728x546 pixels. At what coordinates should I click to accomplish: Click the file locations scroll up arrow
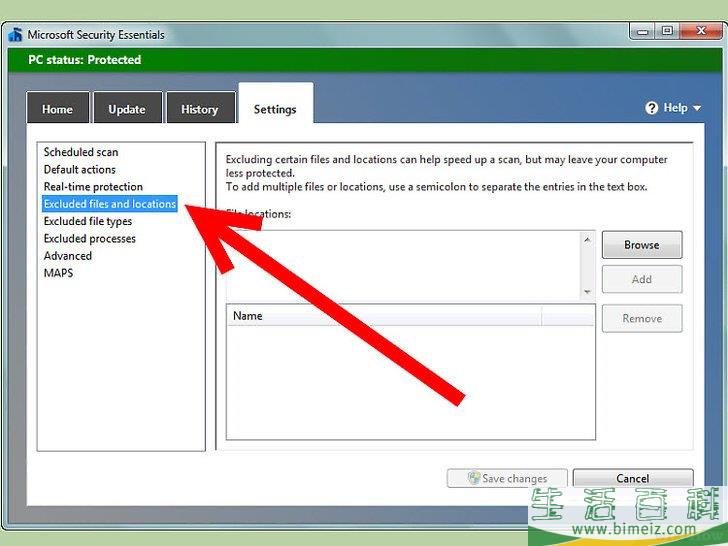coord(587,240)
